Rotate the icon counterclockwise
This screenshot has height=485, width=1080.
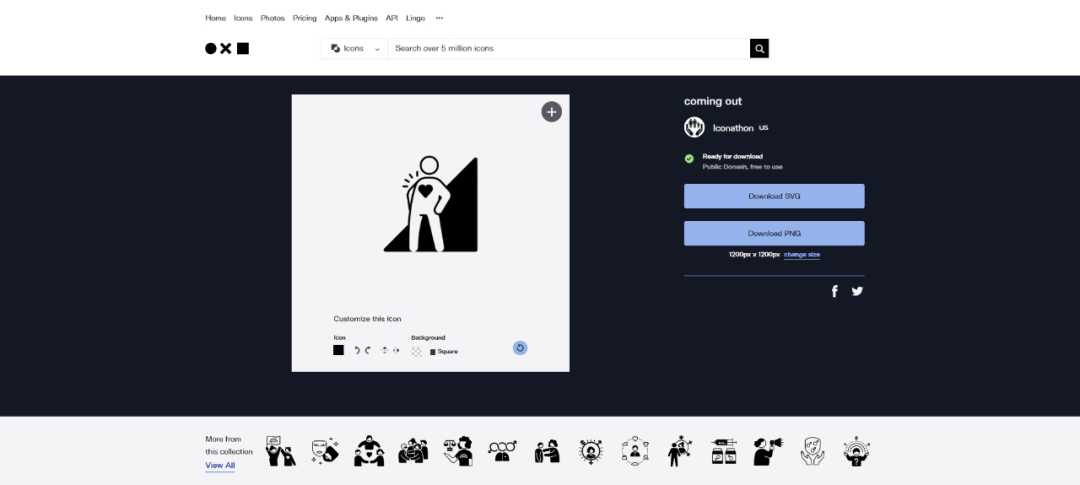[357, 351]
